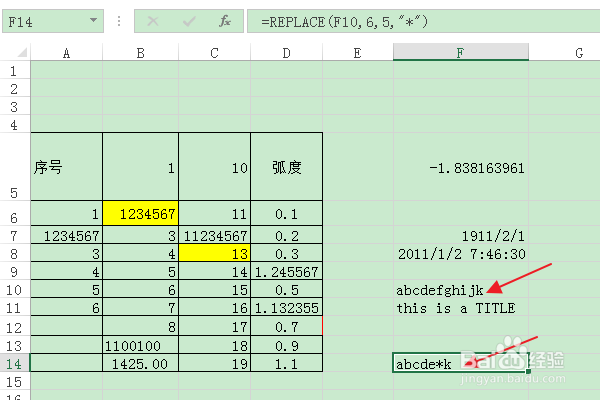The height and width of the screenshot is (400, 600).
Task: Click the active cell showing abcde*k
Action: [461, 363]
